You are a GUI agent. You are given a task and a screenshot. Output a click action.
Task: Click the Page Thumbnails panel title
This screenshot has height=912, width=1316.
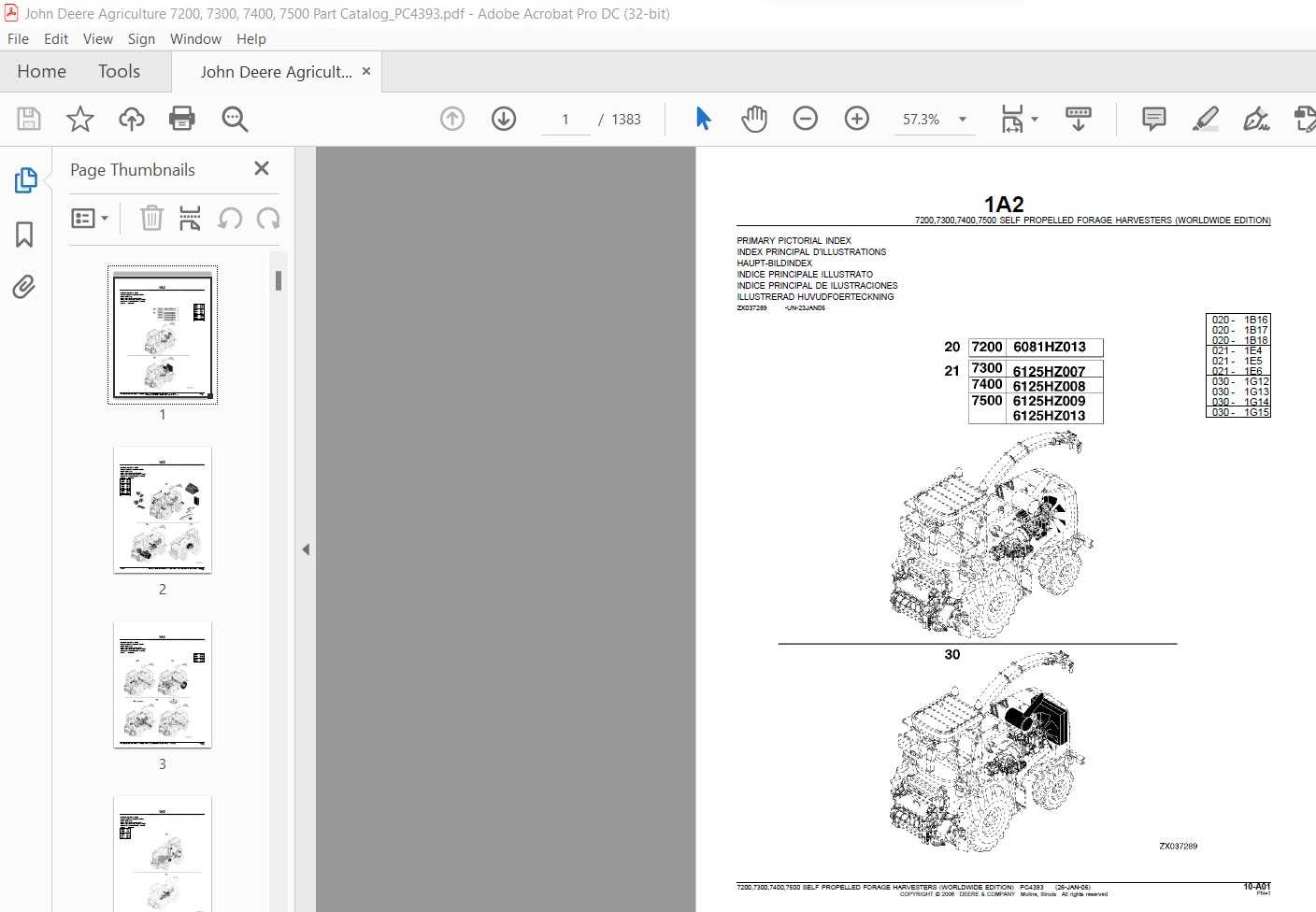pyautogui.click(x=133, y=170)
